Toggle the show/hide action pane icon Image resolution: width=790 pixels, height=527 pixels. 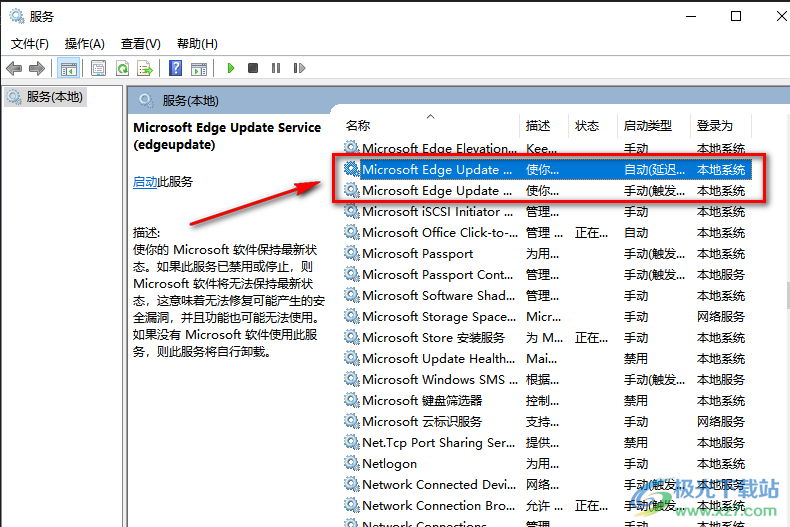199,68
